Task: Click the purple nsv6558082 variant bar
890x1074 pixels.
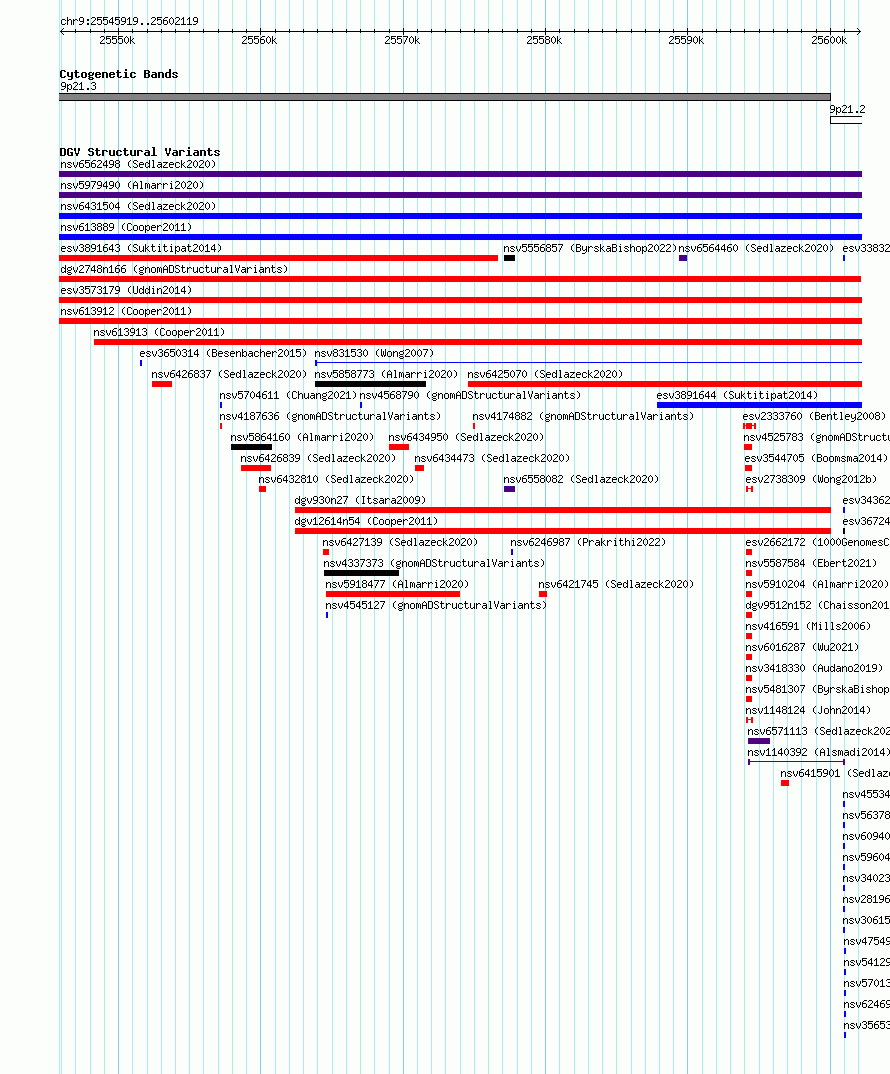Action: [x=509, y=489]
